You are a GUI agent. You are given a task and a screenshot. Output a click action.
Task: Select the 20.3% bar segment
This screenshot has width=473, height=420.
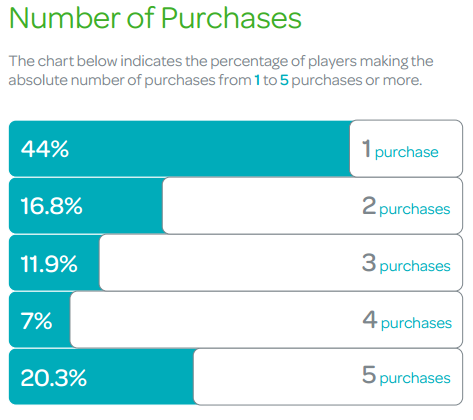[x=101, y=377]
